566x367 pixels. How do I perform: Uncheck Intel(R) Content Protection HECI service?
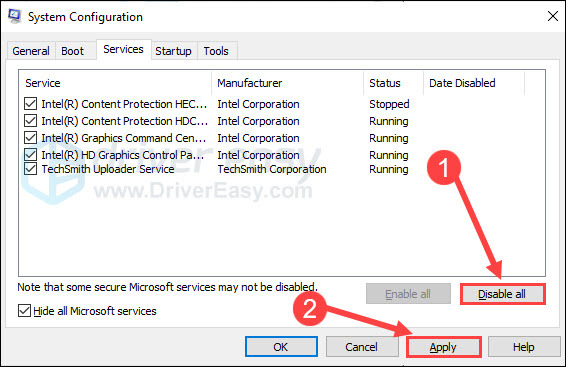coord(30,104)
